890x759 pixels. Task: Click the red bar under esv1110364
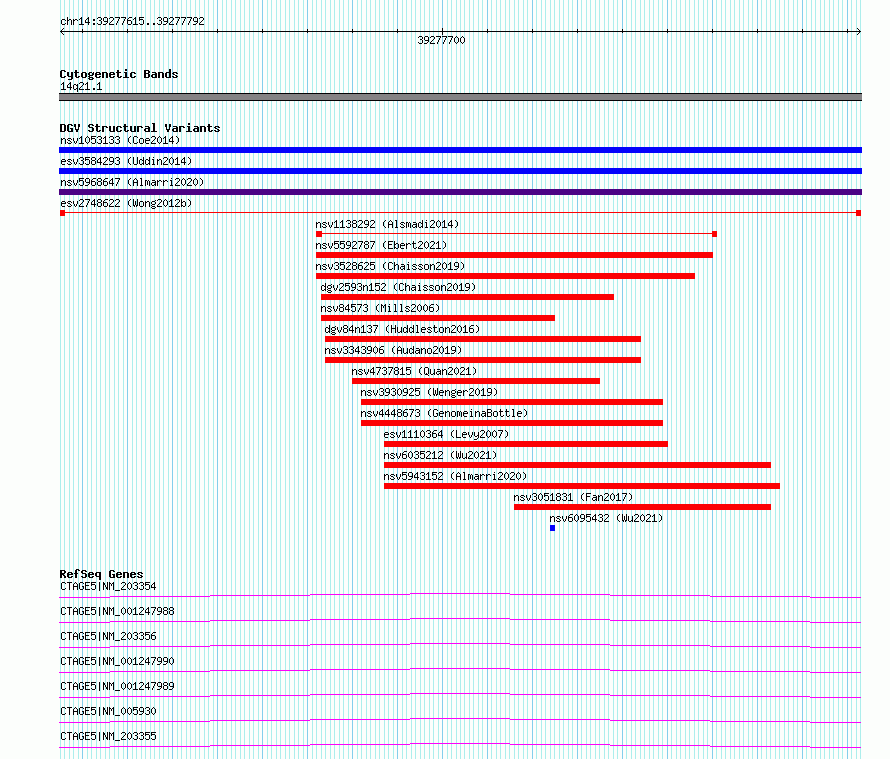pyautogui.click(x=526, y=444)
